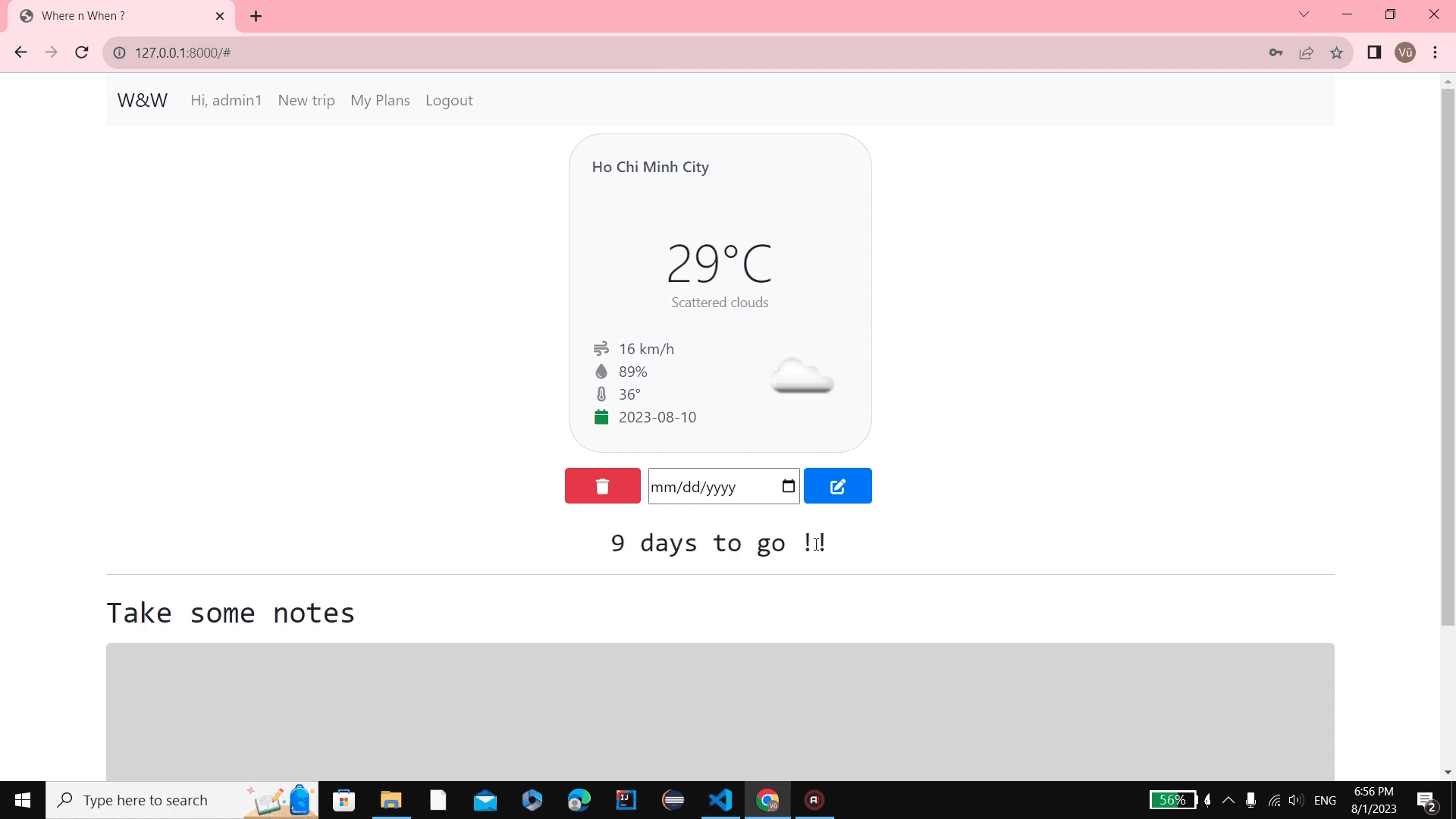The height and width of the screenshot is (819, 1456).
Task: Click the My Plans menu item
Action: click(381, 100)
